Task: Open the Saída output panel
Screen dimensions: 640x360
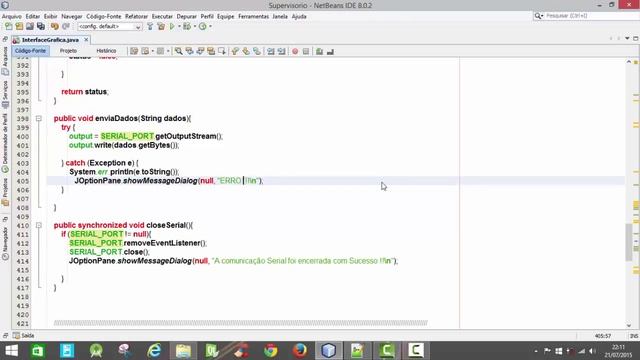Action: [x=24, y=336]
